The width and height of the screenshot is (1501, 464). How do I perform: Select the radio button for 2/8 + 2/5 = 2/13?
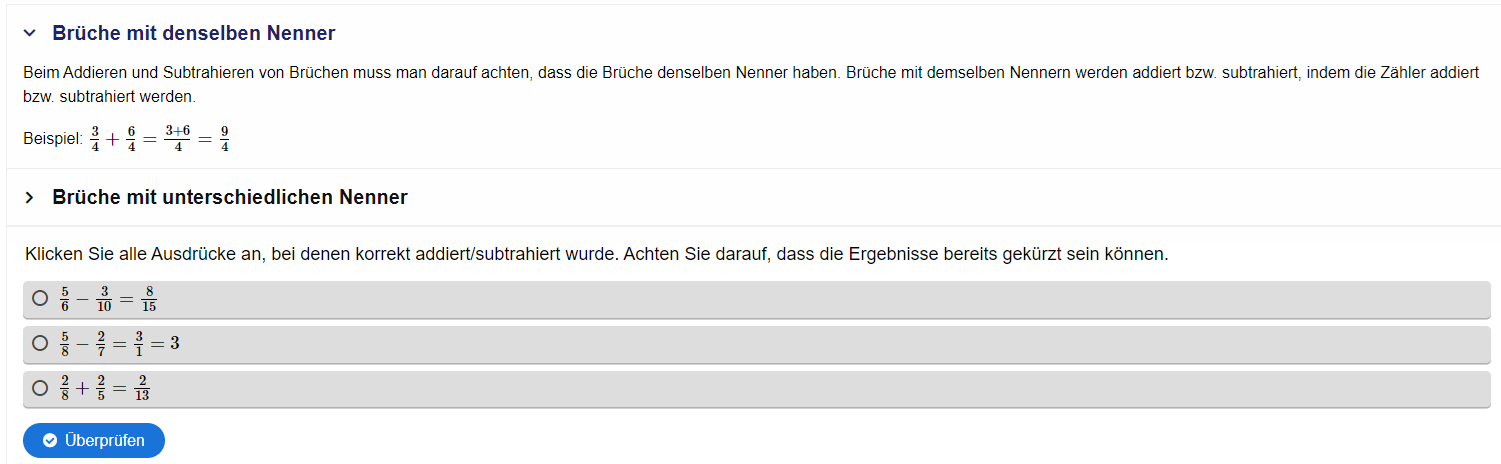click(40, 388)
